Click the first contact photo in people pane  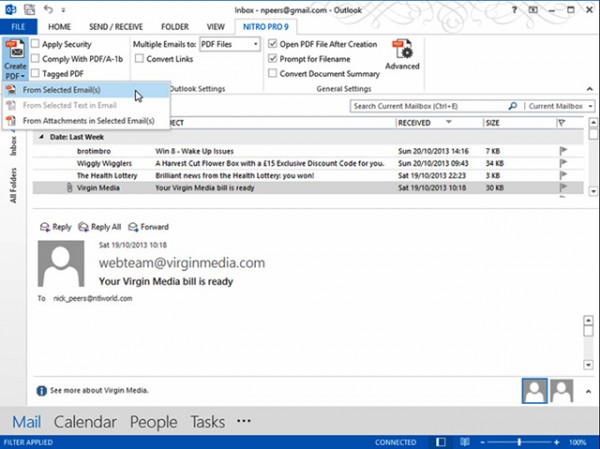[535, 390]
